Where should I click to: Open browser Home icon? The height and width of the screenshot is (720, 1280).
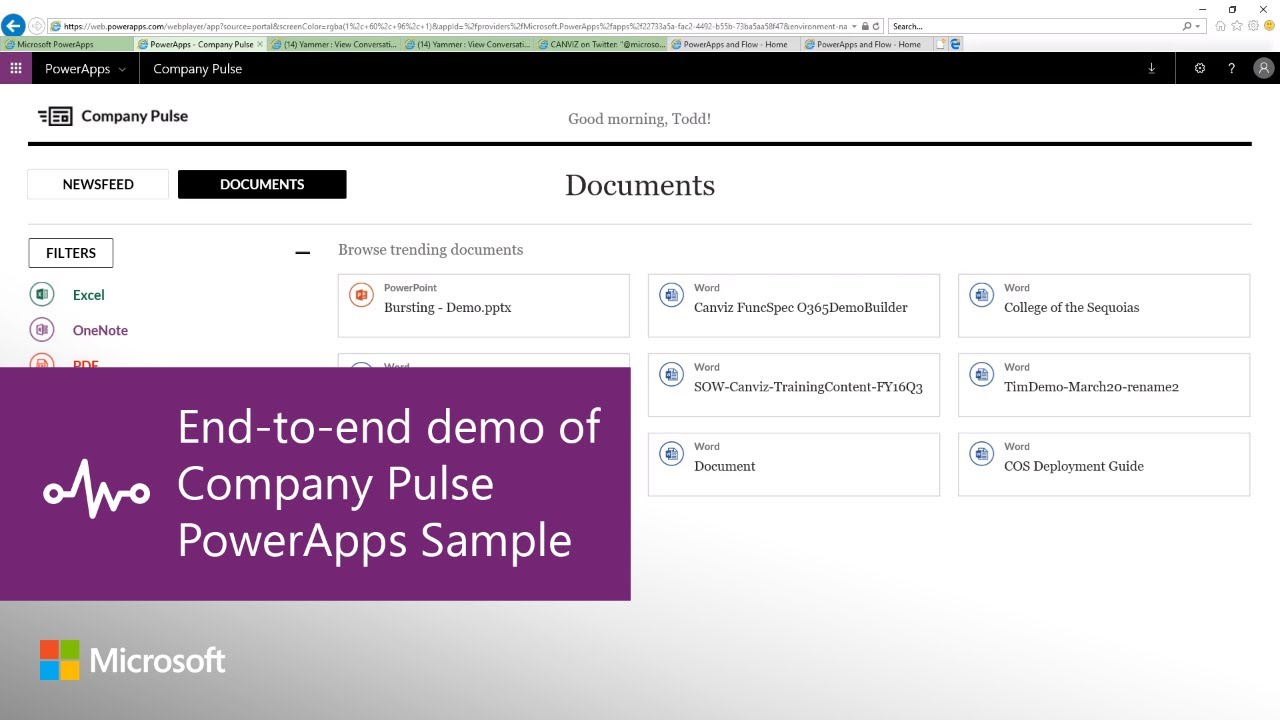1221,26
